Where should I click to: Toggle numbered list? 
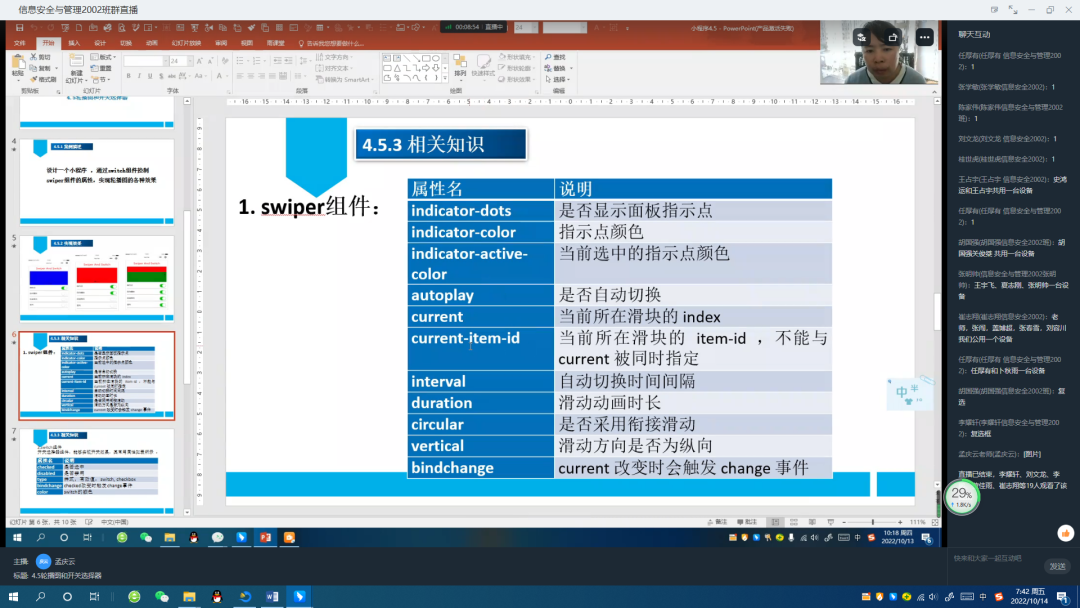click(256, 61)
